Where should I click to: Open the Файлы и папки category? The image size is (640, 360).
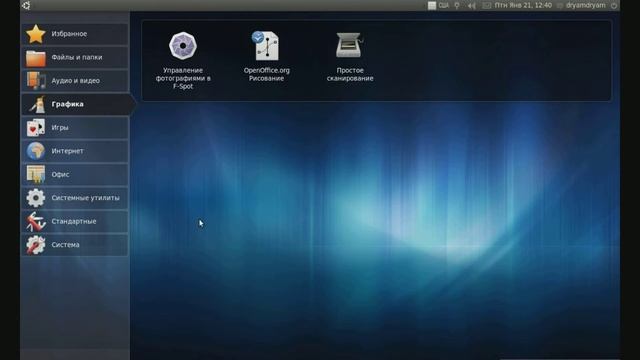(75, 58)
